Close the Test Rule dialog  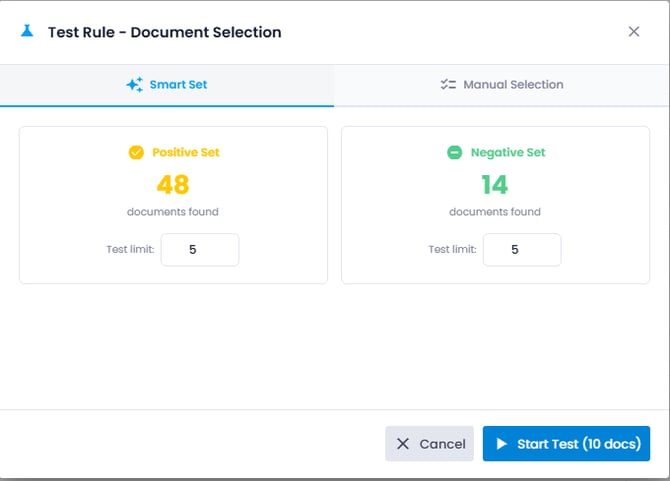633,31
